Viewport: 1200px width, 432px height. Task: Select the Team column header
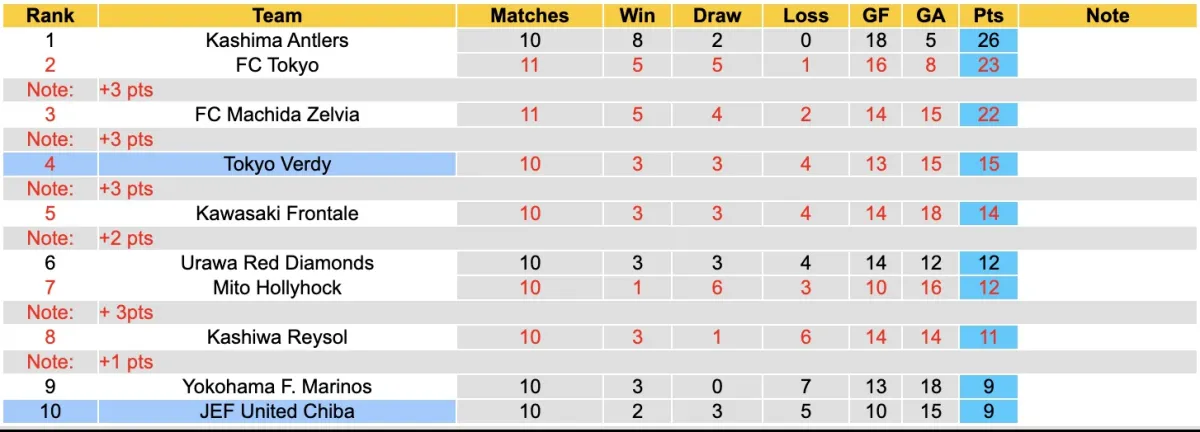point(277,16)
